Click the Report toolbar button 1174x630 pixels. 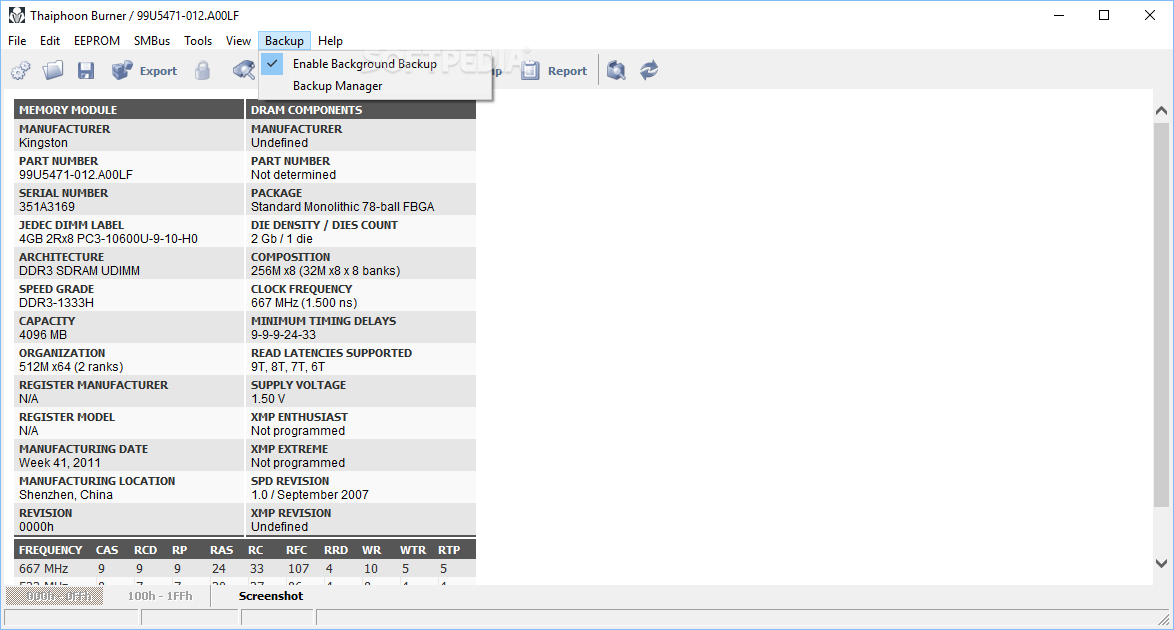coord(554,70)
